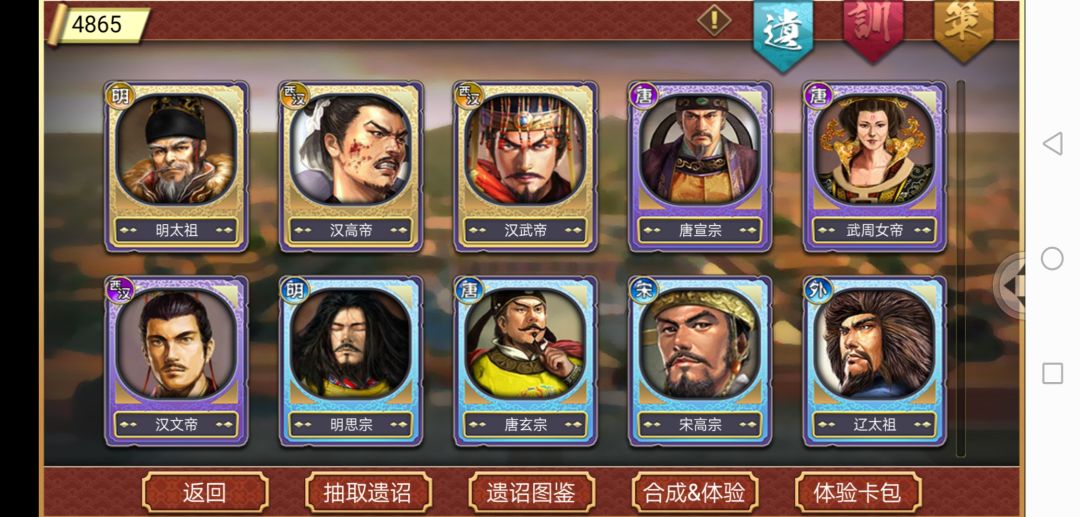
Task: Choose the 武周女帝 card
Action: [x=875, y=167]
